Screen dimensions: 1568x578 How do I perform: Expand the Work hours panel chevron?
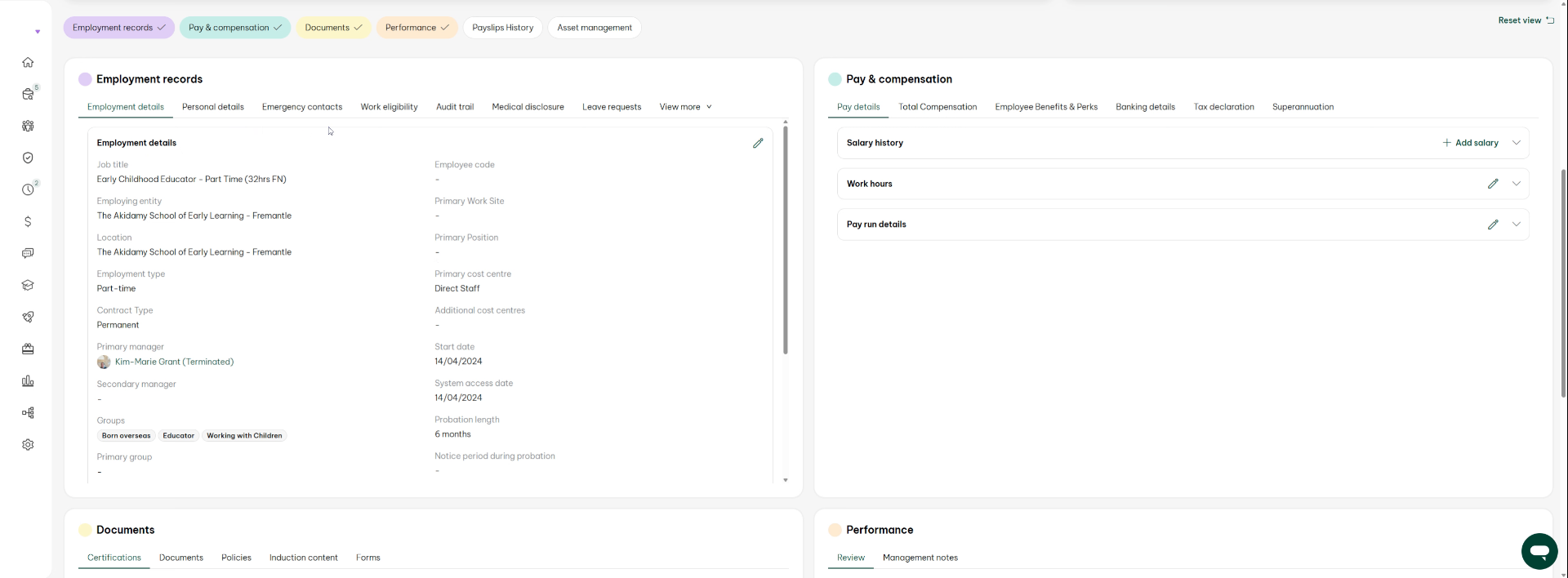click(1517, 184)
